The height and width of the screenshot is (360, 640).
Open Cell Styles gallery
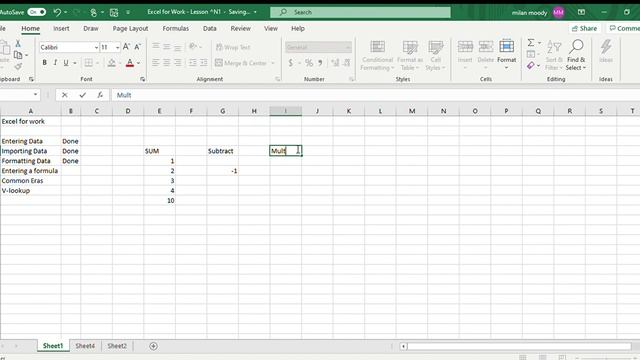click(436, 56)
